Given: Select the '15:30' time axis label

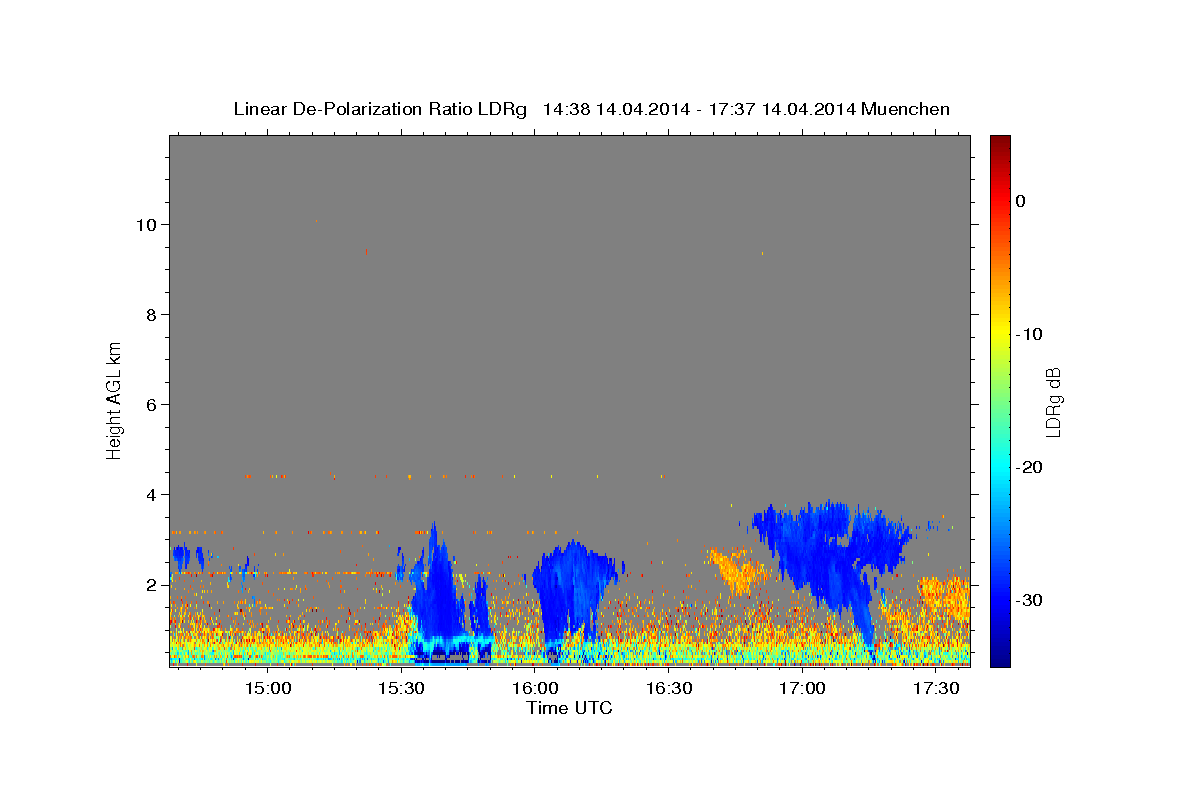Looking at the screenshot, I should [x=402, y=689].
